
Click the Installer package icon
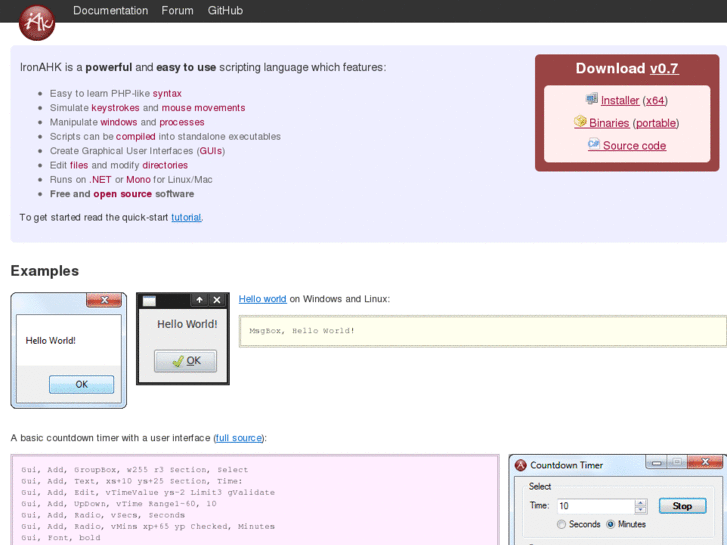[x=592, y=100]
